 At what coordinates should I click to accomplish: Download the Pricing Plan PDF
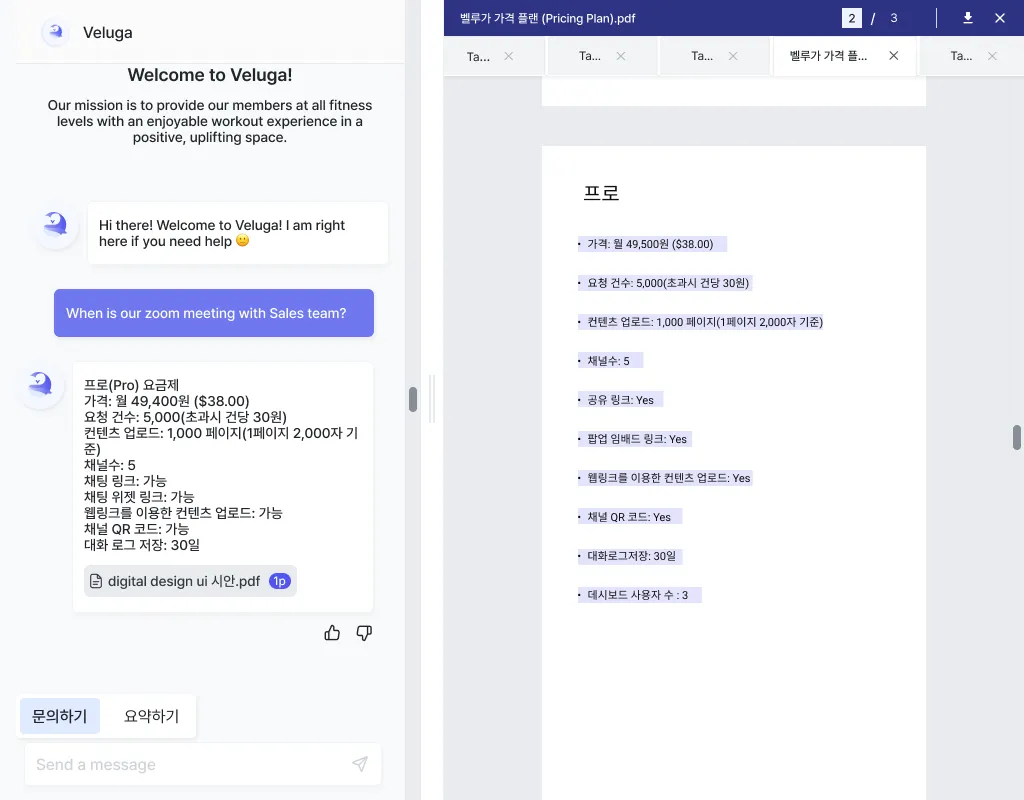pos(968,18)
